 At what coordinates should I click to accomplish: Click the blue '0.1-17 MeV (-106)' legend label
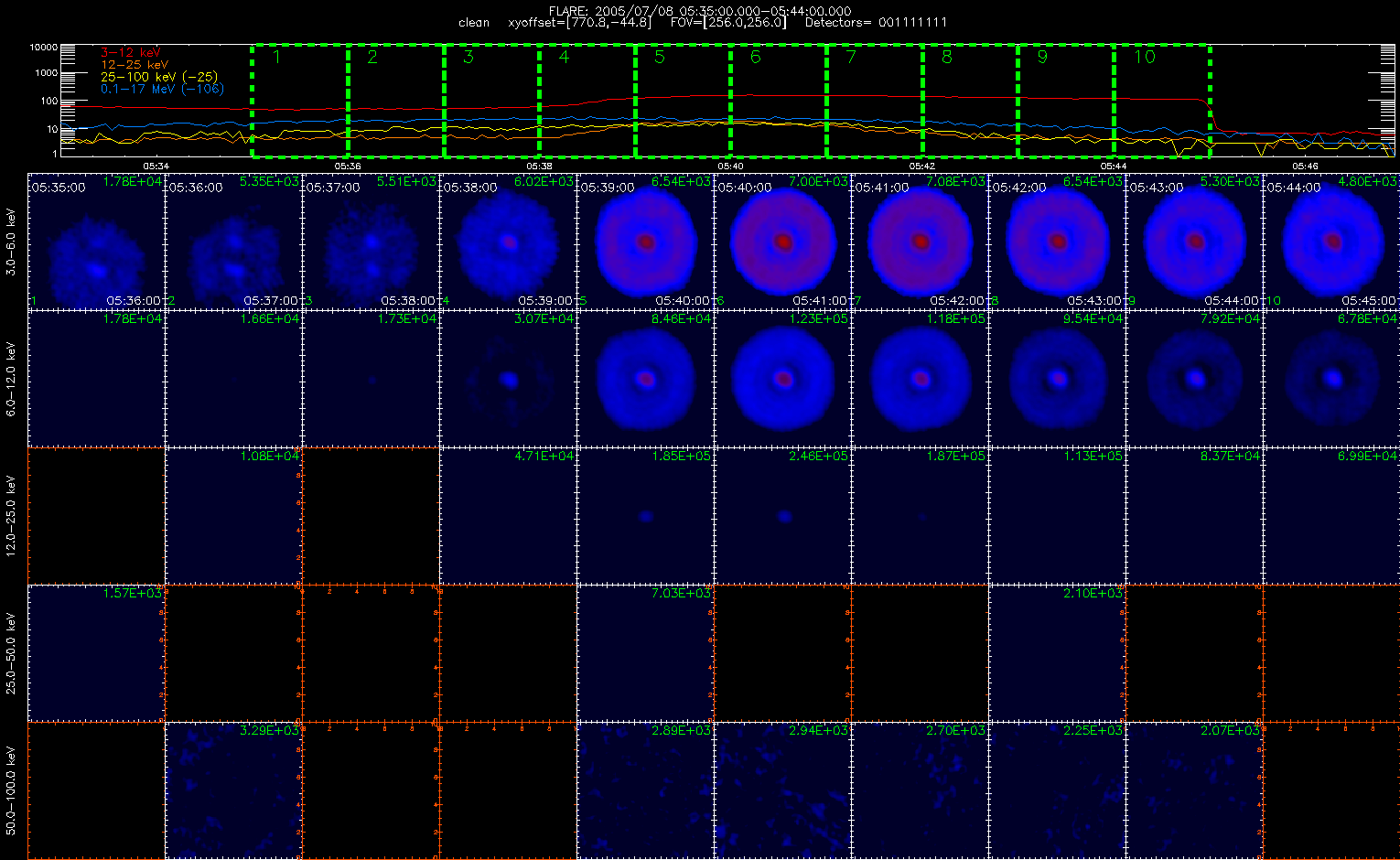[162, 89]
